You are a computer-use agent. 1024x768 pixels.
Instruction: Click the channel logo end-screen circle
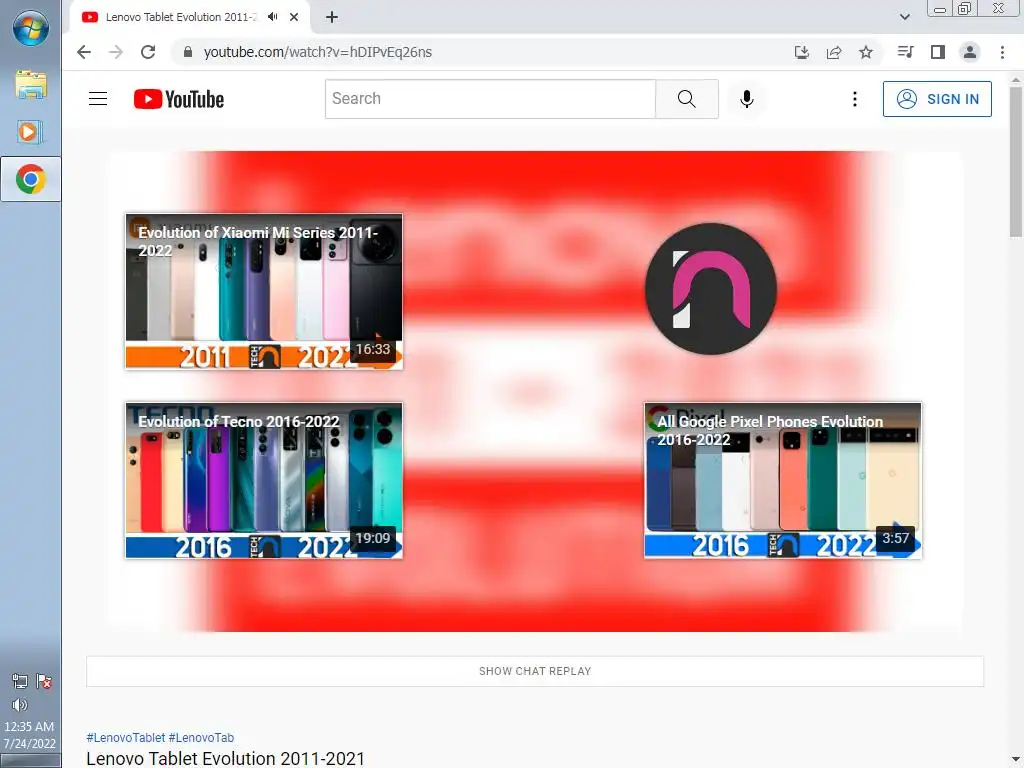click(711, 289)
